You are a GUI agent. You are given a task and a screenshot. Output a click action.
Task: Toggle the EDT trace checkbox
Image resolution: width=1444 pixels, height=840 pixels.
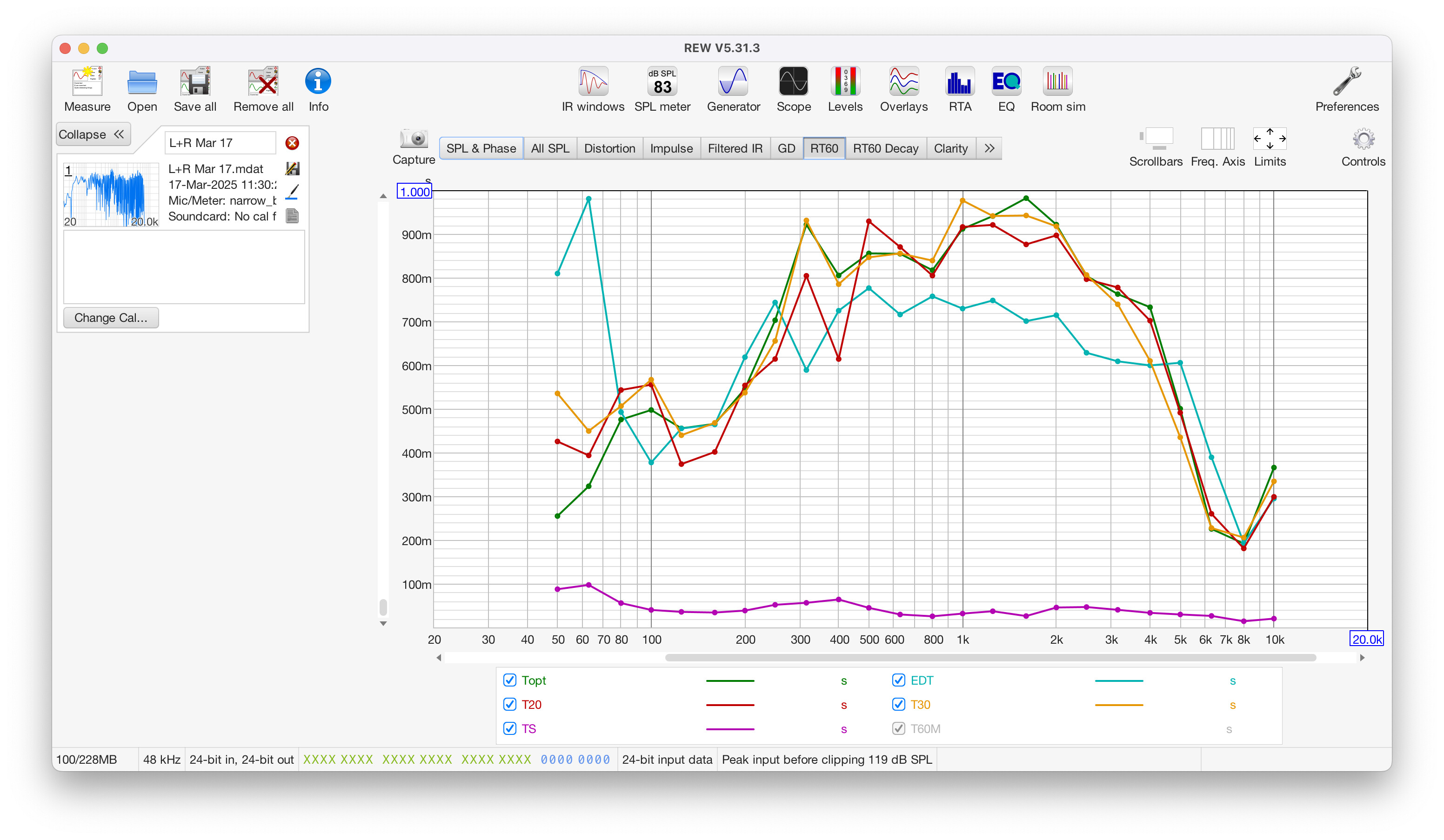[898, 680]
